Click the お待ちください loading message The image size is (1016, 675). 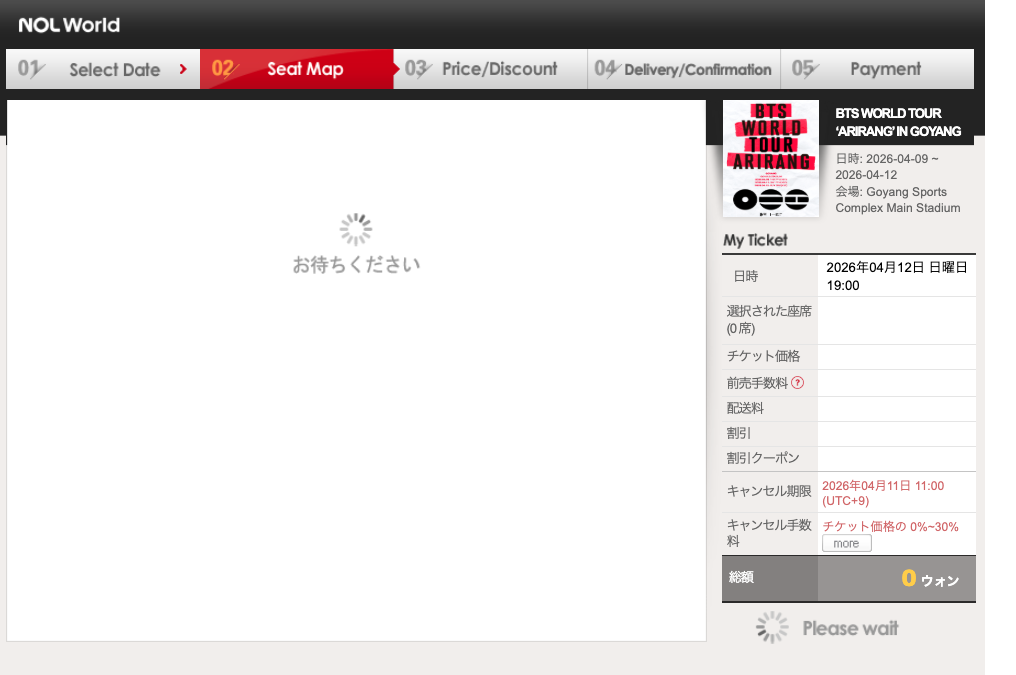(x=356, y=265)
